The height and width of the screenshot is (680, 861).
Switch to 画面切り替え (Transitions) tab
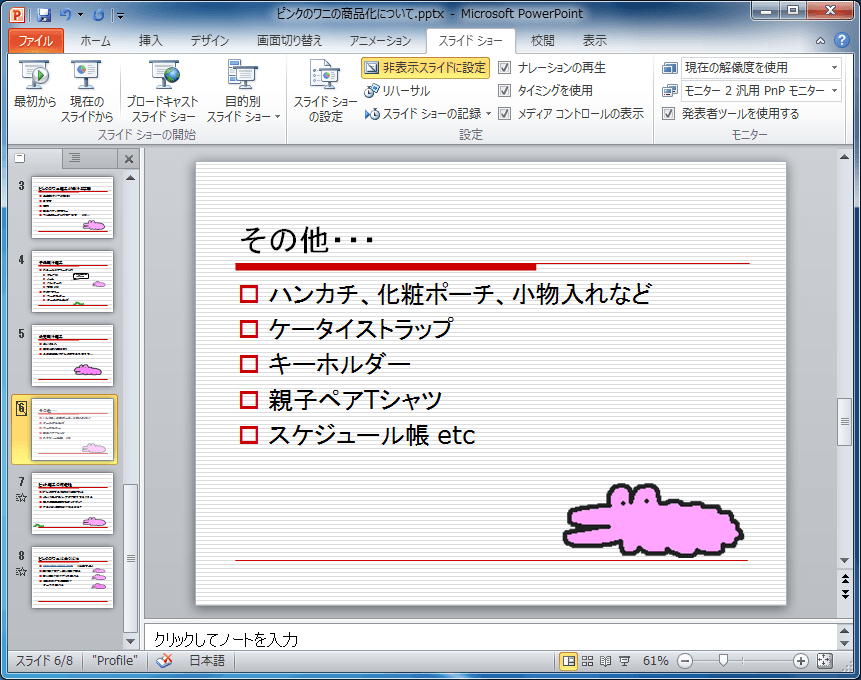(x=289, y=41)
